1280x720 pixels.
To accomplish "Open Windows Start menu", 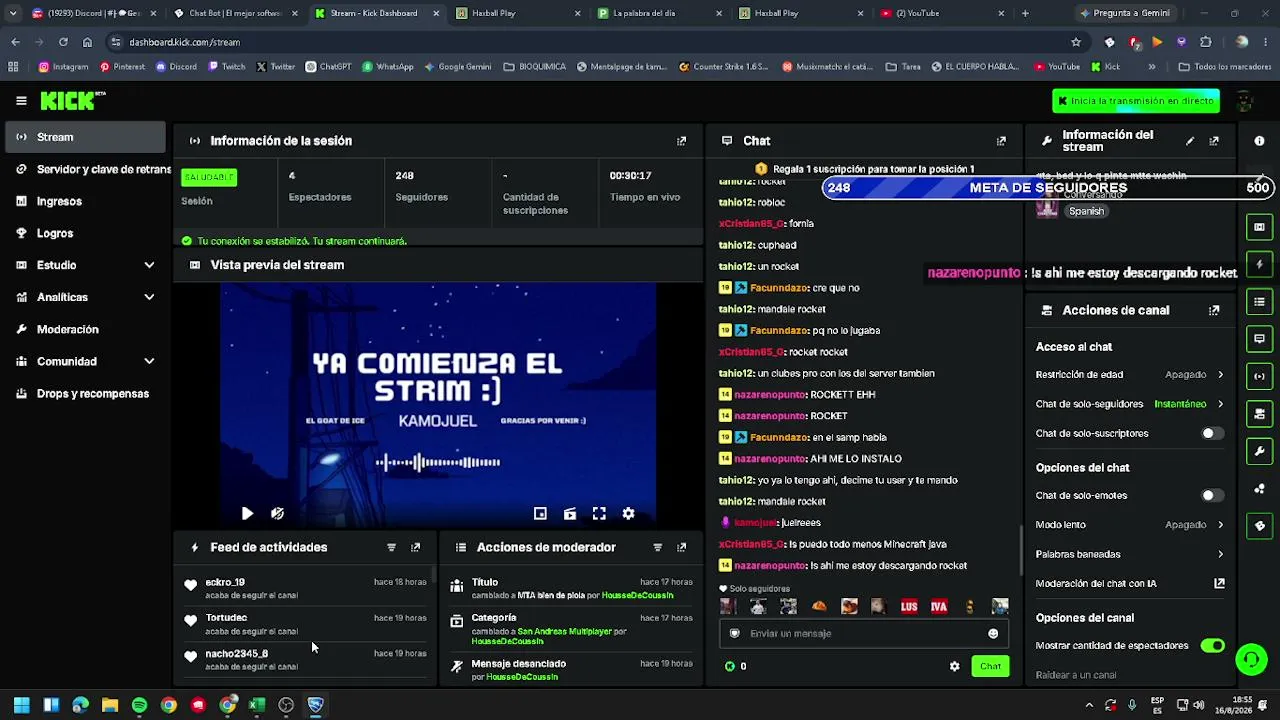I will point(21,705).
